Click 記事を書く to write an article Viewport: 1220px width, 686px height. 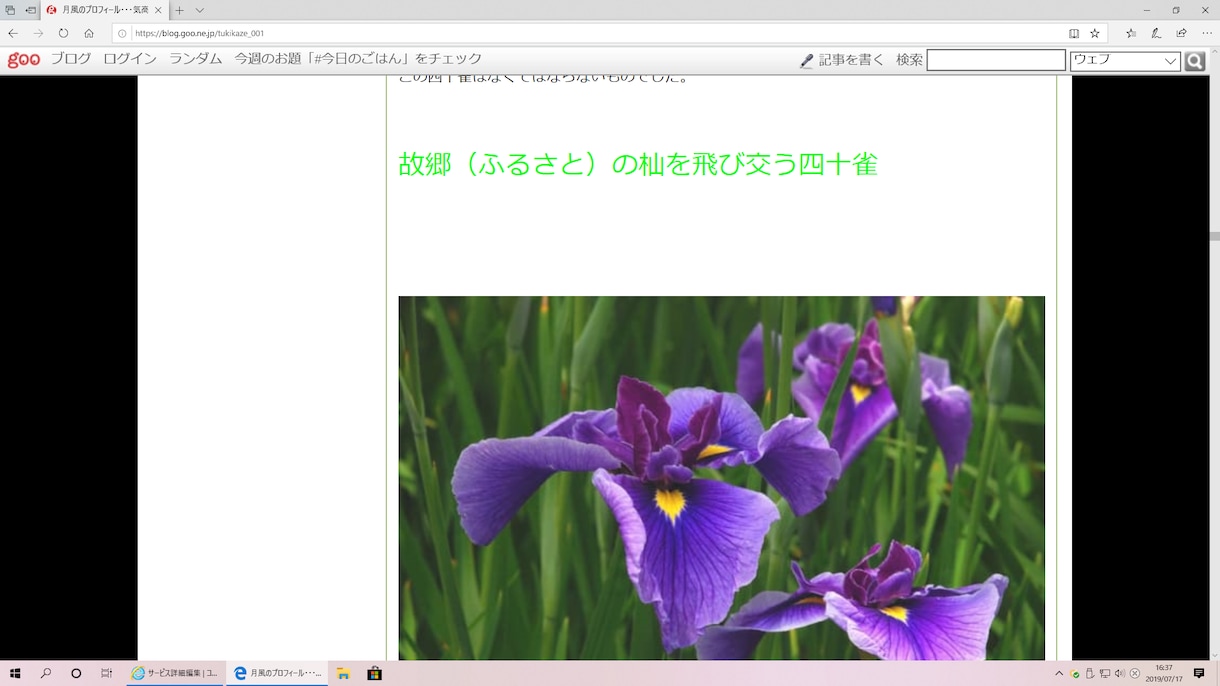click(x=843, y=60)
